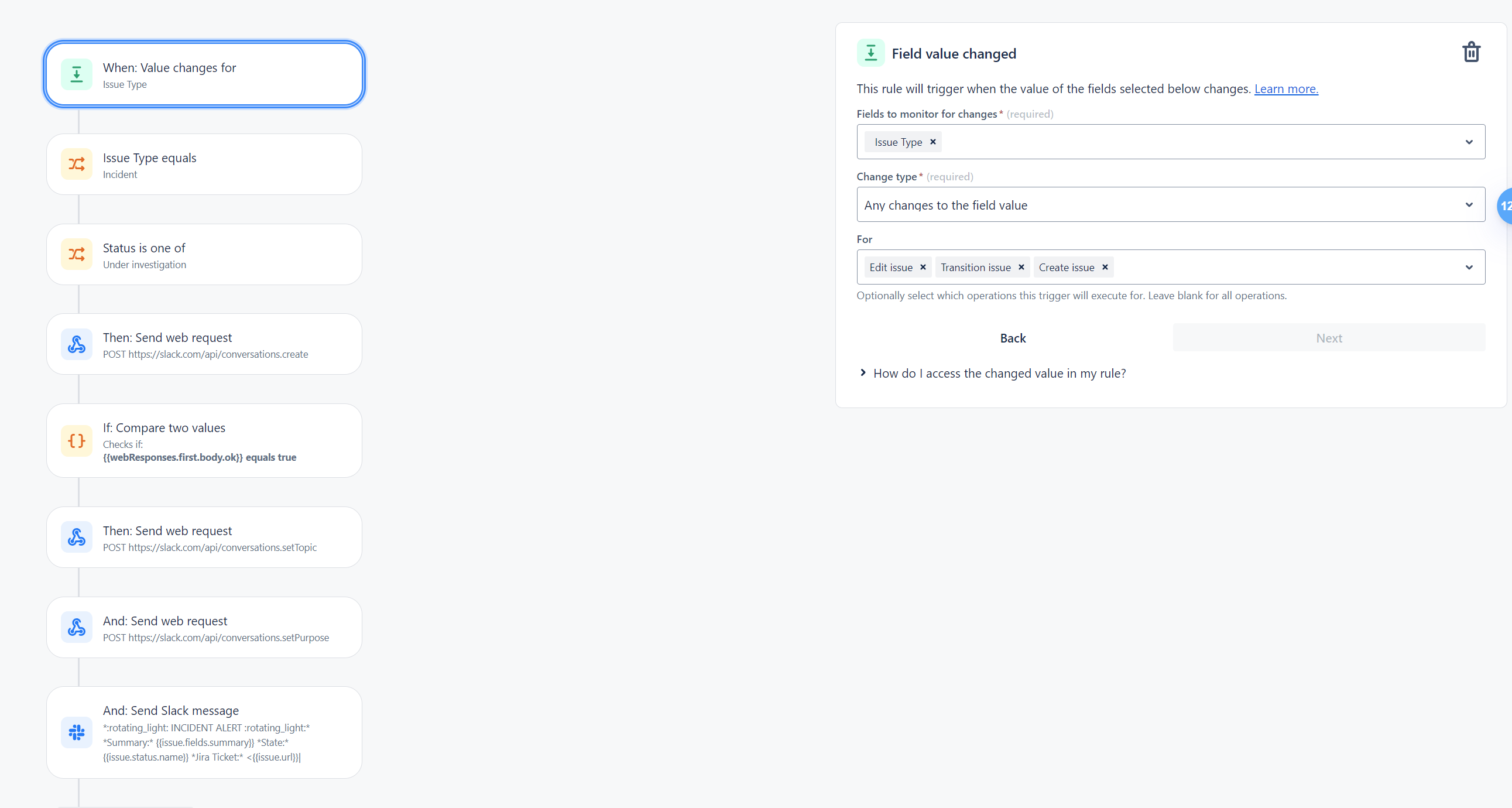Select 'And: Send web request' setPurpose step
The width and height of the screenshot is (1512, 808).
(204, 627)
